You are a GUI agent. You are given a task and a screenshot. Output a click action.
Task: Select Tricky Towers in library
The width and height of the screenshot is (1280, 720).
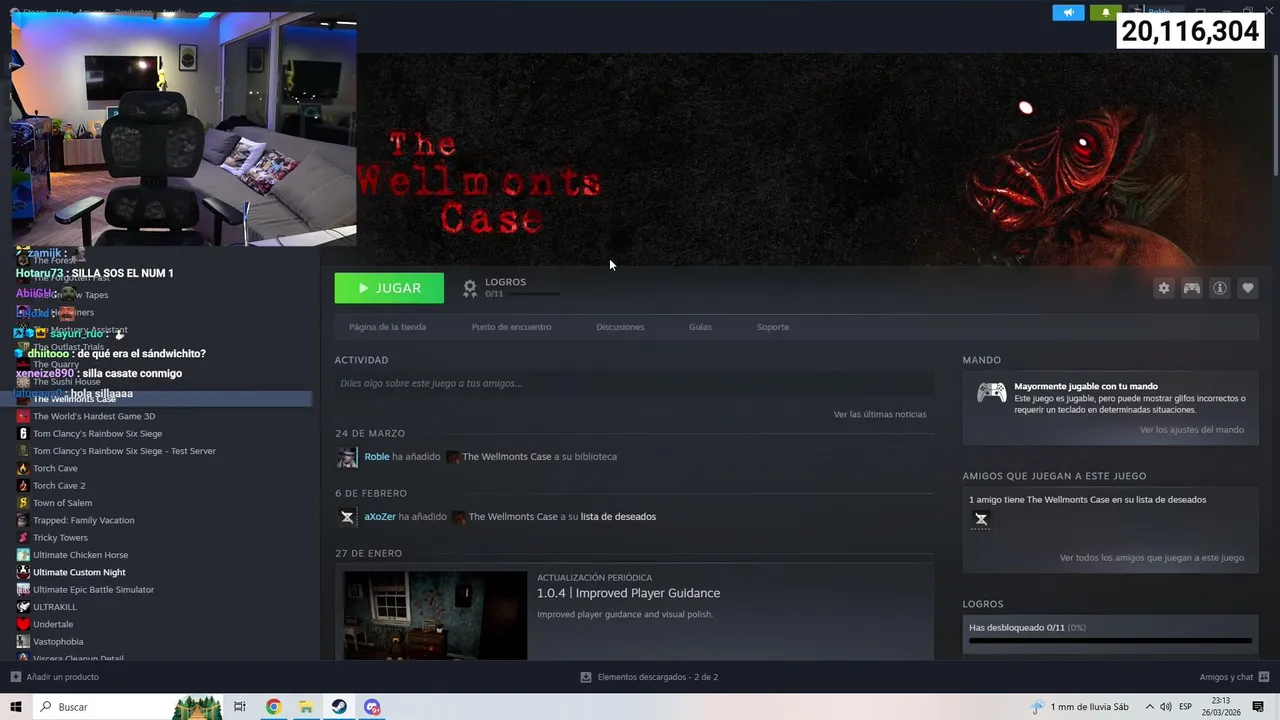click(x=60, y=538)
